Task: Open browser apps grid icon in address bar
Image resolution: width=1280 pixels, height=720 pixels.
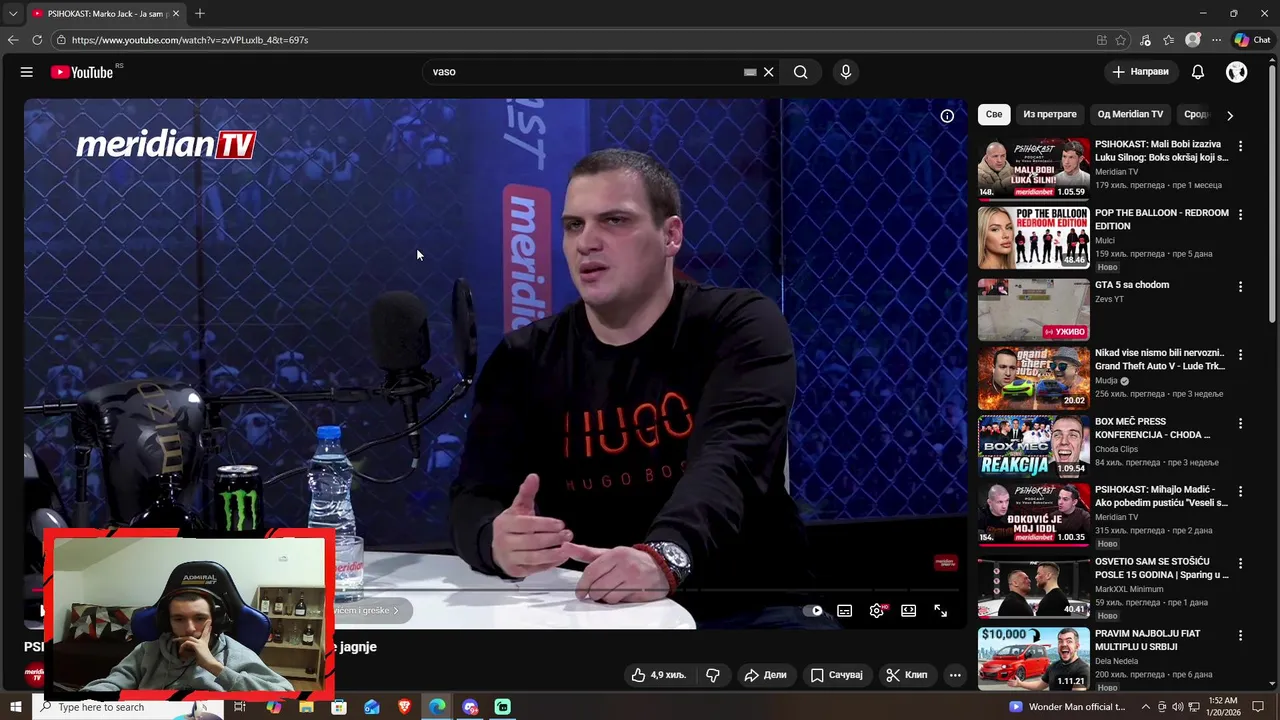Action: (1102, 40)
